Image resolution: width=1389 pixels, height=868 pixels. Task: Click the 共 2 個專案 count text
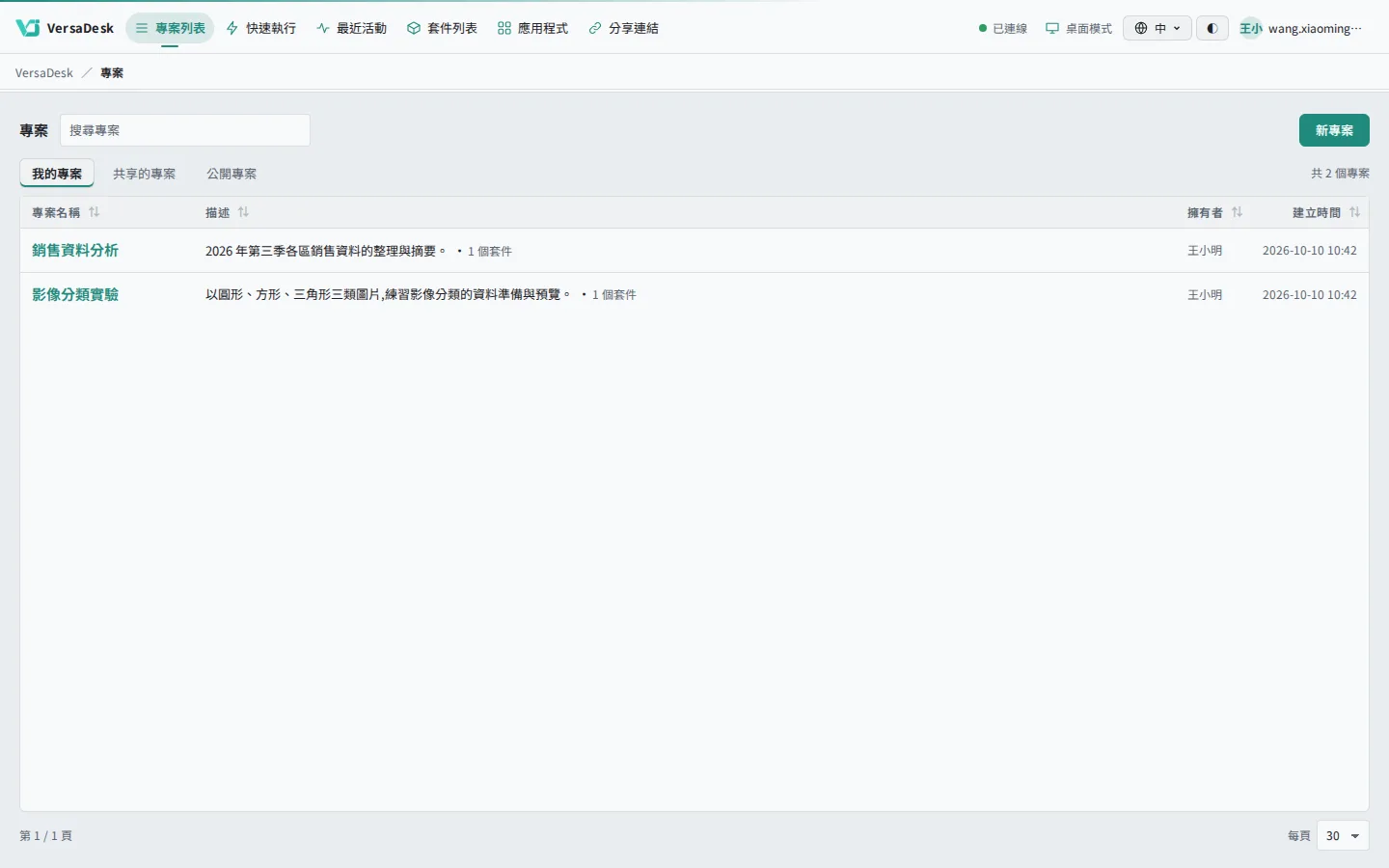point(1340,174)
